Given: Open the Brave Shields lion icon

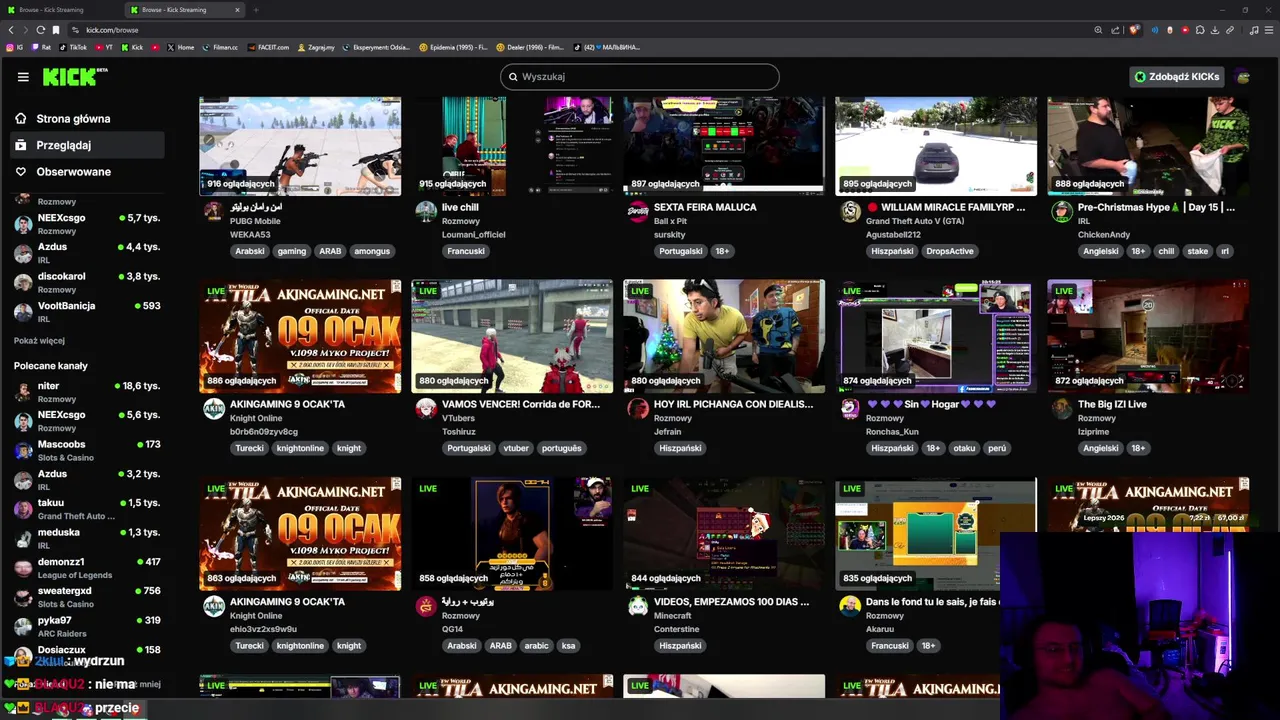Looking at the screenshot, I should tap(1134, 30).
